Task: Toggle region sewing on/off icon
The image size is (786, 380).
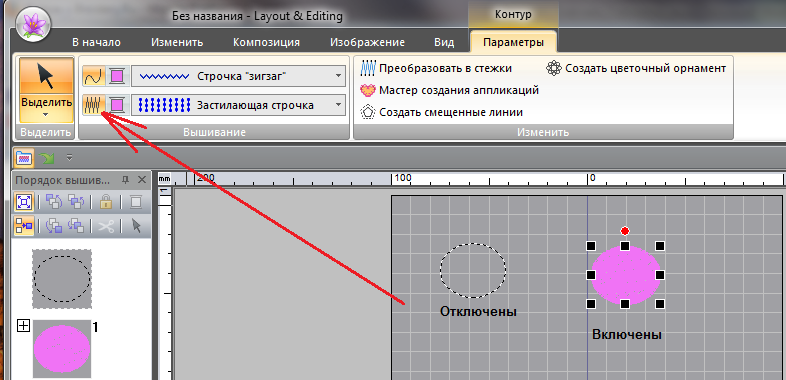Action: pos(93,105)
